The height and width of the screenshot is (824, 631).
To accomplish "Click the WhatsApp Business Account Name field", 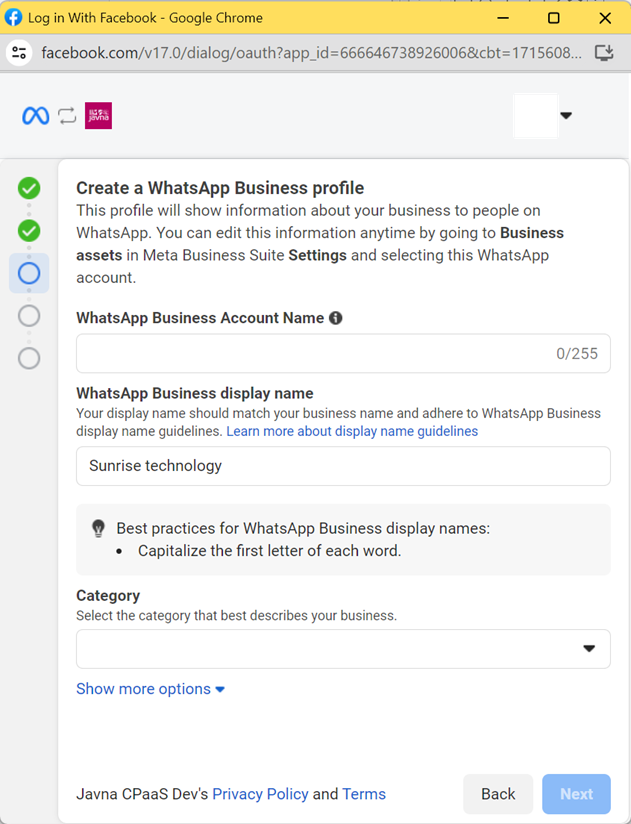I will (x=343, y=353).
